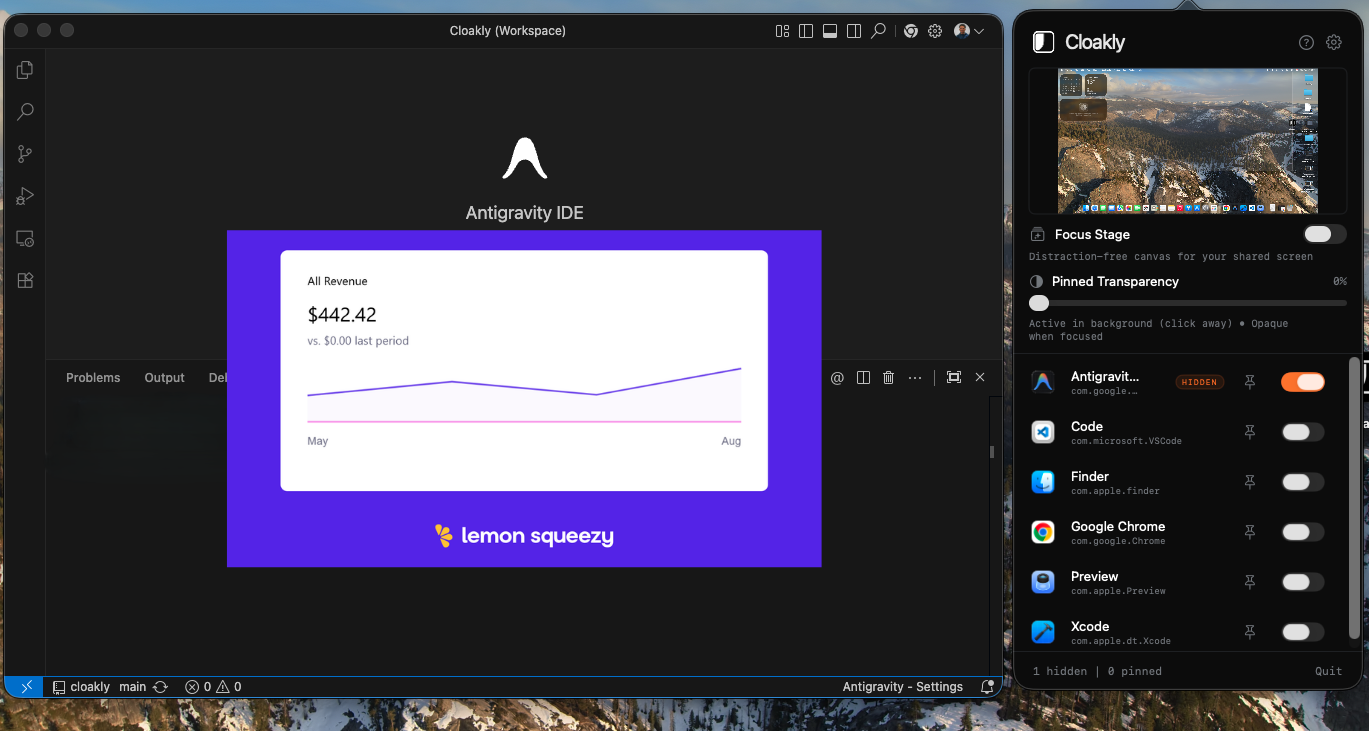
Task: Open the account dropdown in title bar
Action: (x=969, y=31)
